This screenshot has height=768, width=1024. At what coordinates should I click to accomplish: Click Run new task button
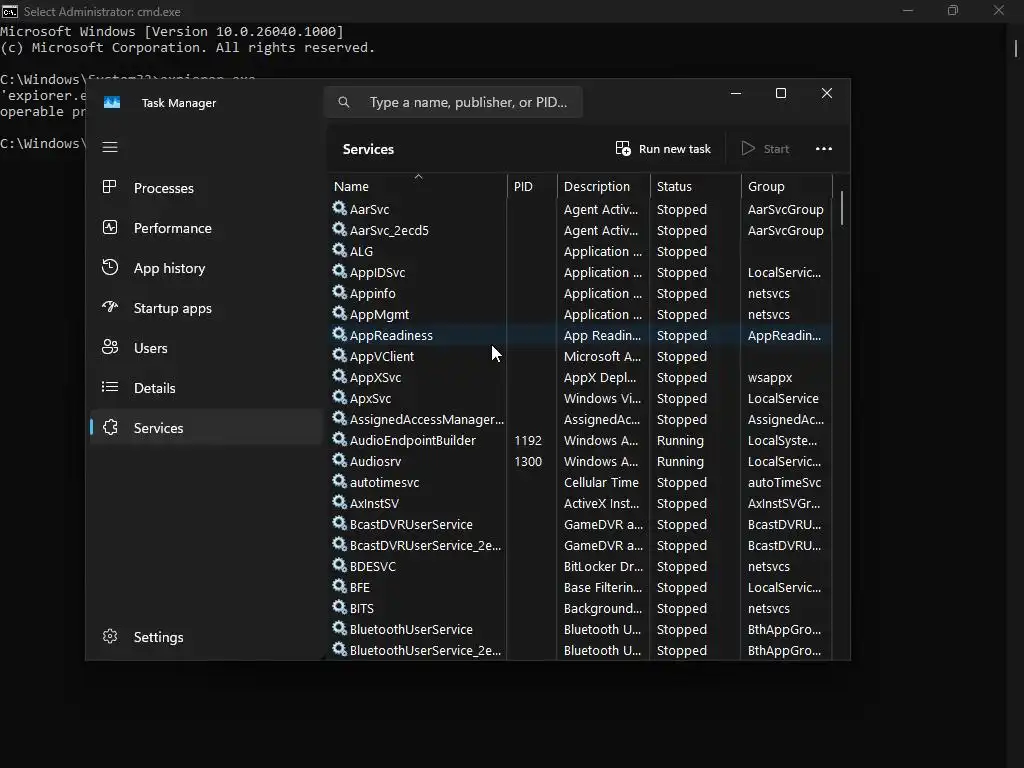(x=663, y=149)
